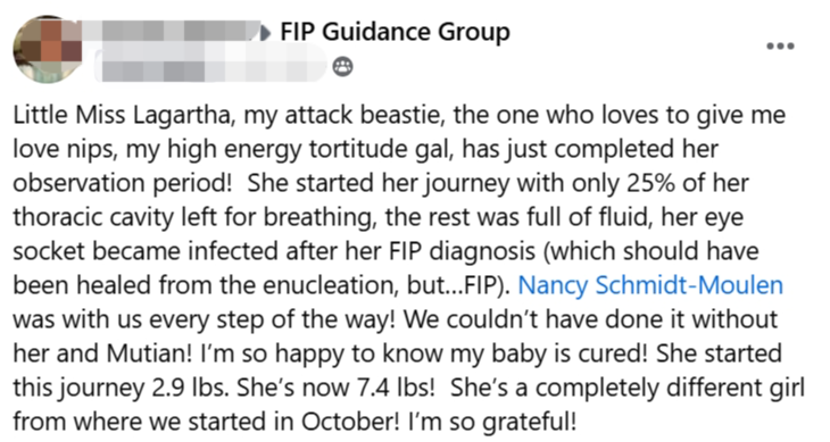The height and width of the screenshot is (442, 830).
Task: Open Nancy Schmidt-Moulen's tagged profile
Action: [x=650, y=285]
